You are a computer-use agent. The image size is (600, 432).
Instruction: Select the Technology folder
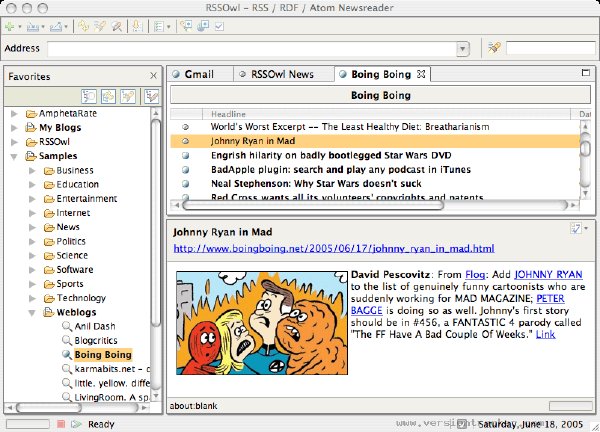[x=81, y=298]
